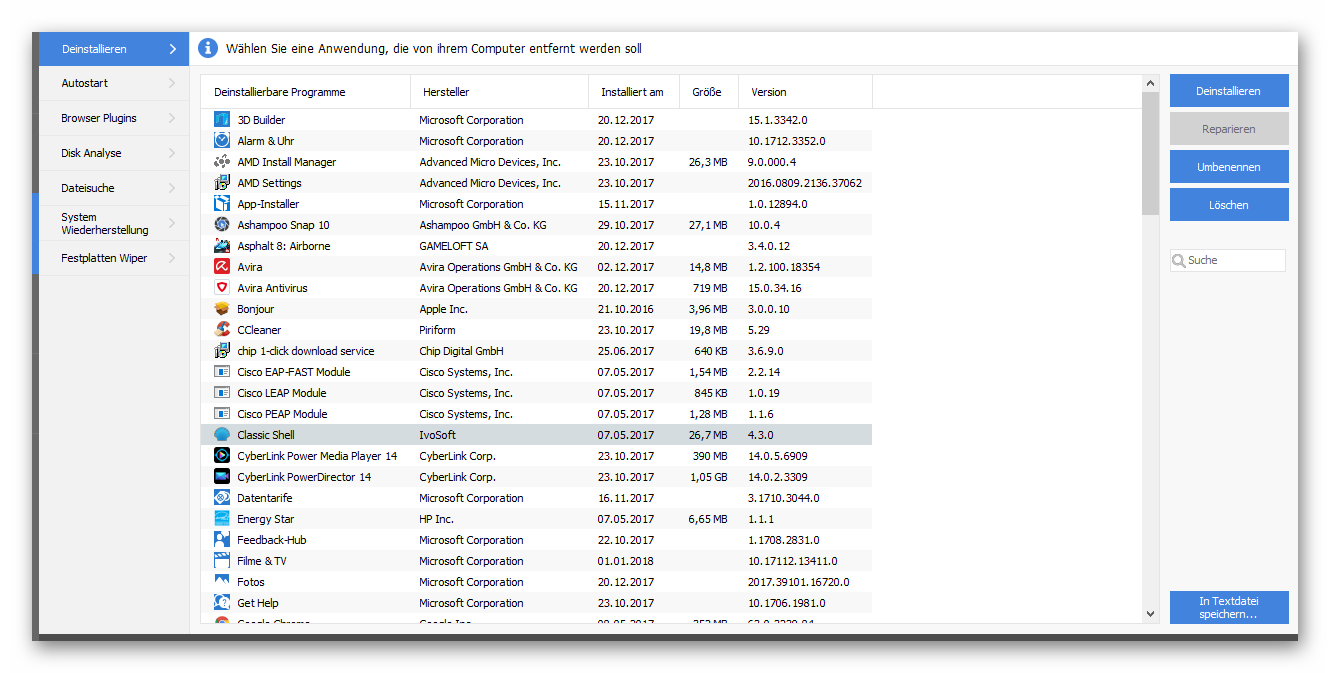Expand chevron next to Festplatten Wiper

click(x=172, y=258)
